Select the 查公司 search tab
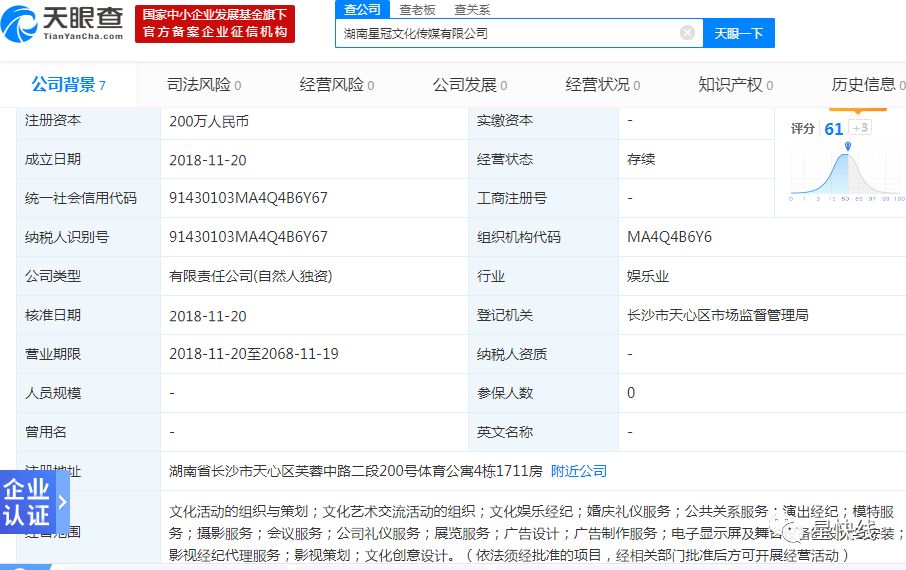This screenshot has height=570, width=906. coord(362,9)
